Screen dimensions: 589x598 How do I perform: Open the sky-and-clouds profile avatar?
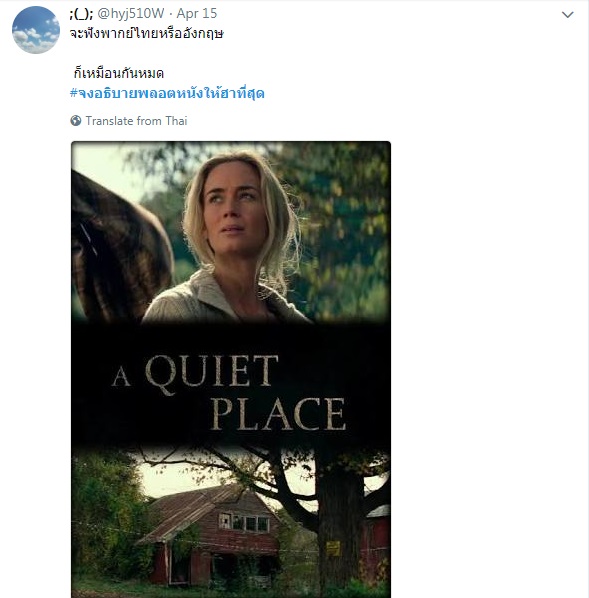coord(36,30)
